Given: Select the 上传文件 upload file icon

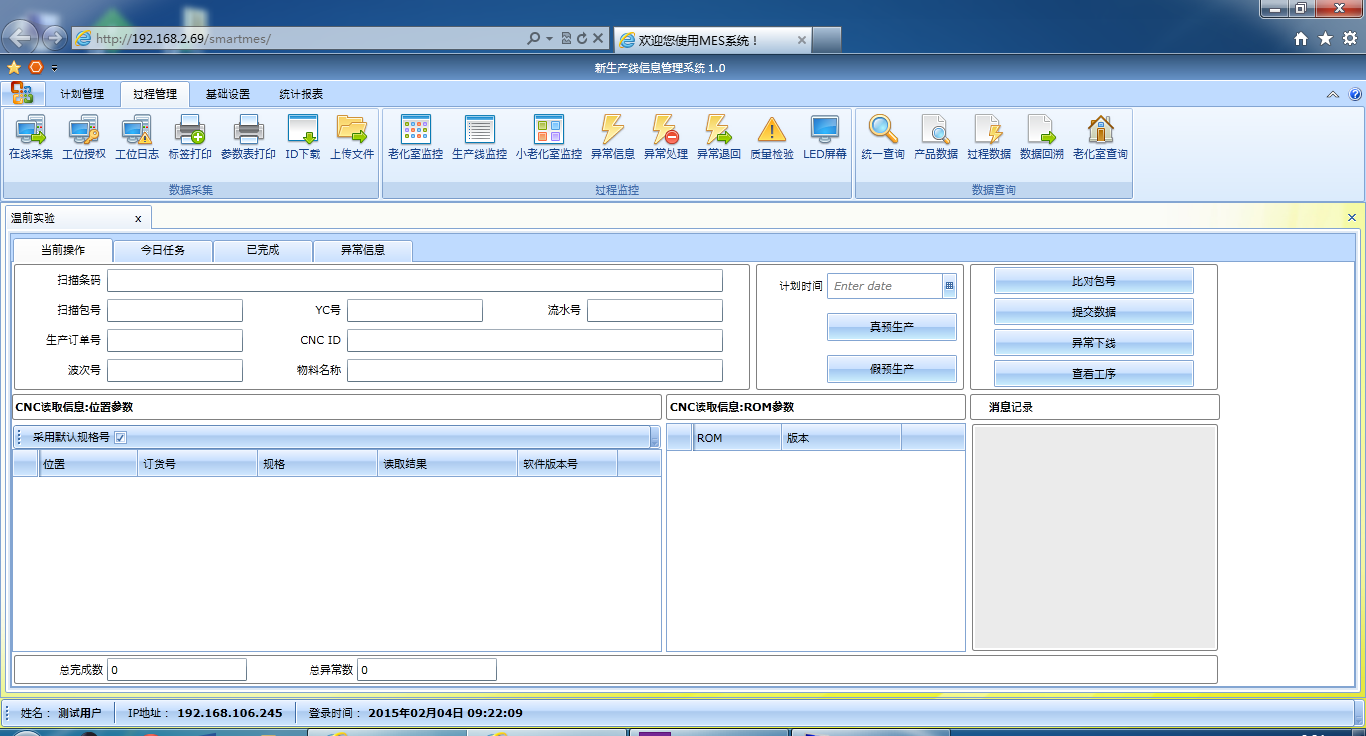Looking at the screenshot, I should [x=352, y=137].
